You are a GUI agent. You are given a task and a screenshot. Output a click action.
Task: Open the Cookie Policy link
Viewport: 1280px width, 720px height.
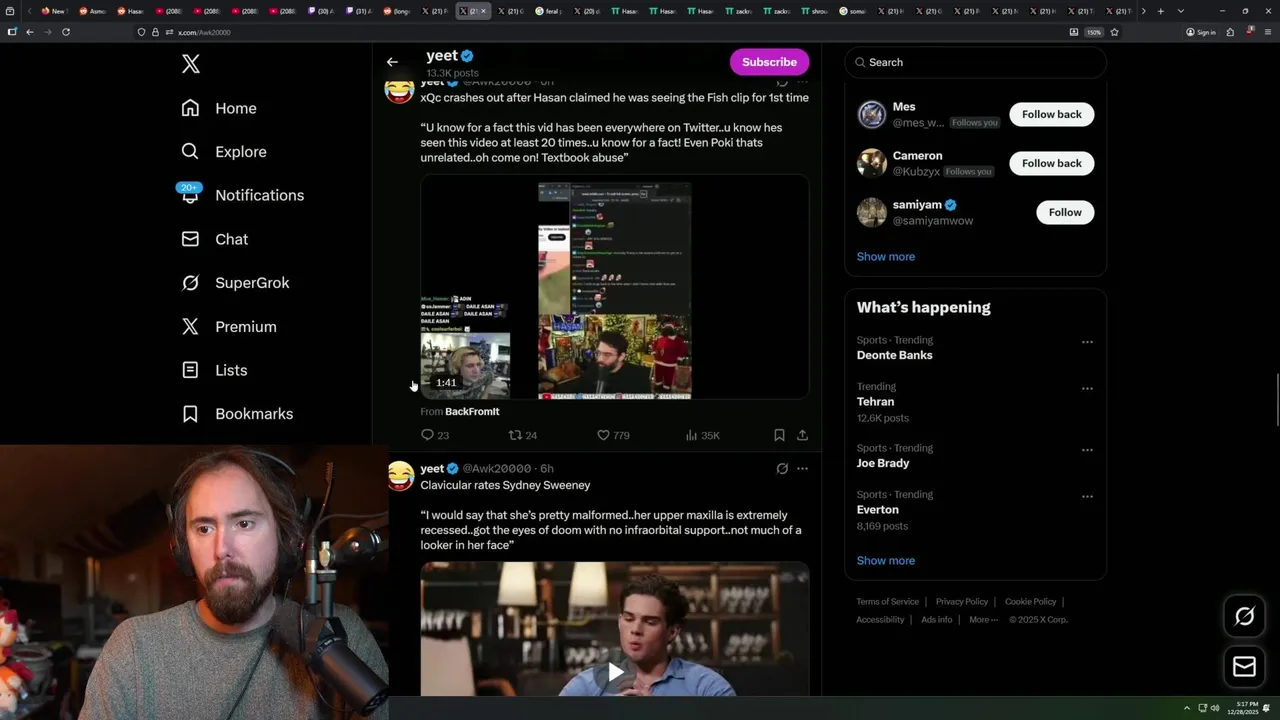(x=1030, y=602)
